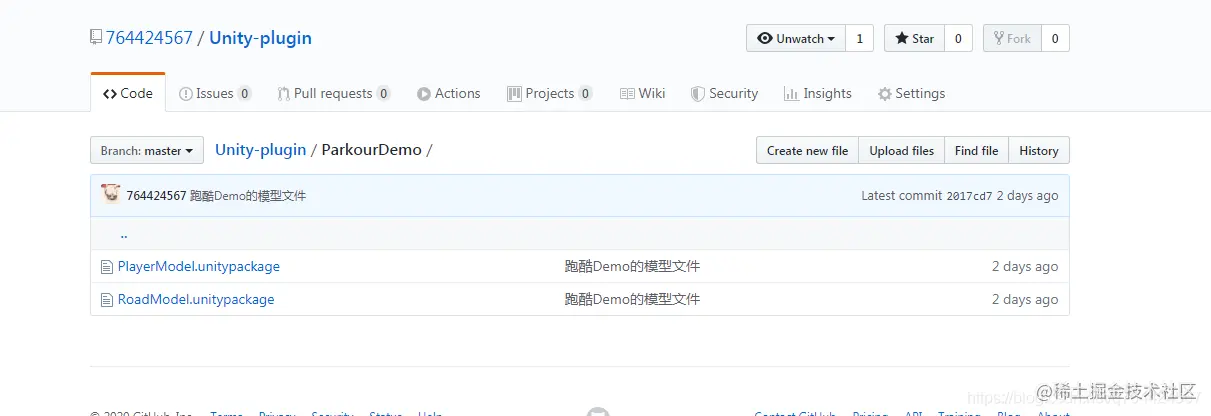Image resolution: width=1211 pixels, height=416 pixels.
Task: Click the '2 days ago' time in RoadModel row
Action: point(1025,299)
